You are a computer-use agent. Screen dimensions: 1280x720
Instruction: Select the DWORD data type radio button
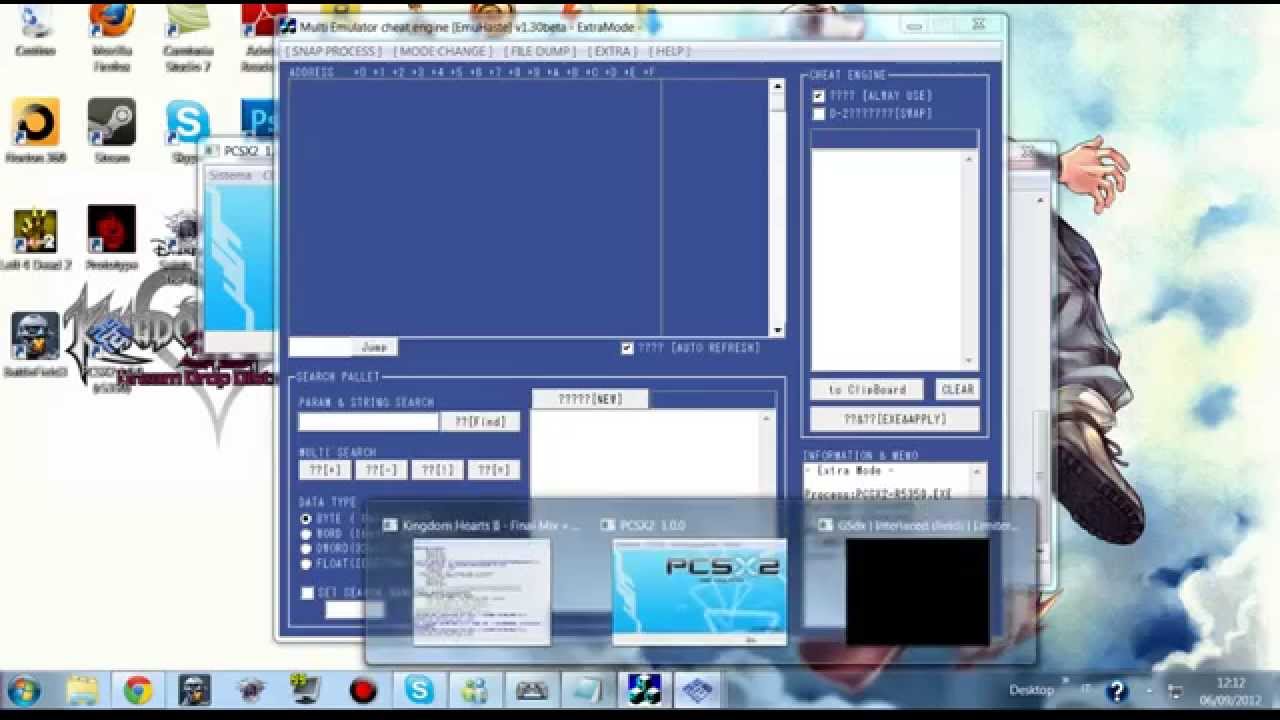click(306, 549)
